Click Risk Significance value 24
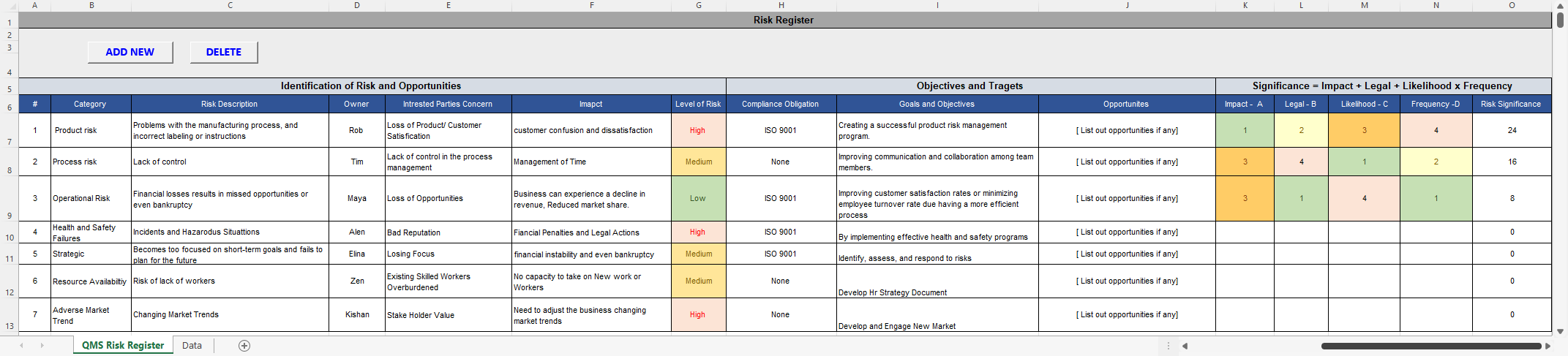The width and height of the screenshot is (1568, 356). point(1512,130)
